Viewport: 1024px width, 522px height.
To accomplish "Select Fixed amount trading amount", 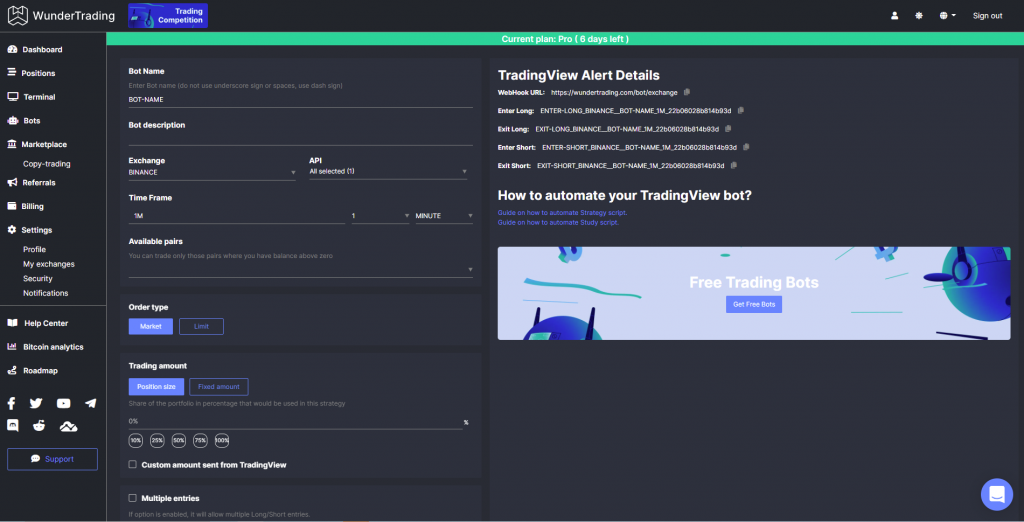I will point(219,387).
